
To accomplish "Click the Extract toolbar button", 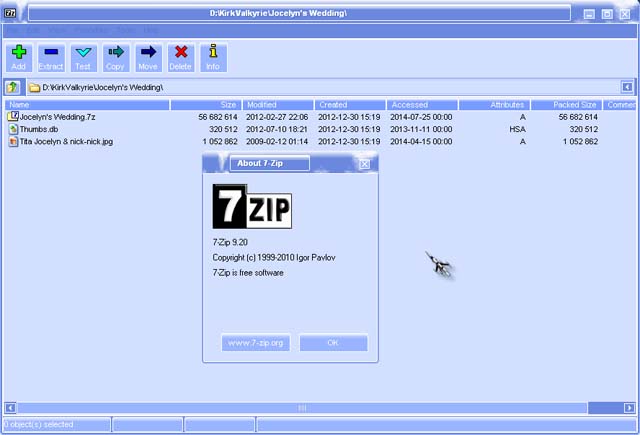I will pyautogui.click(x=51, y=58).
